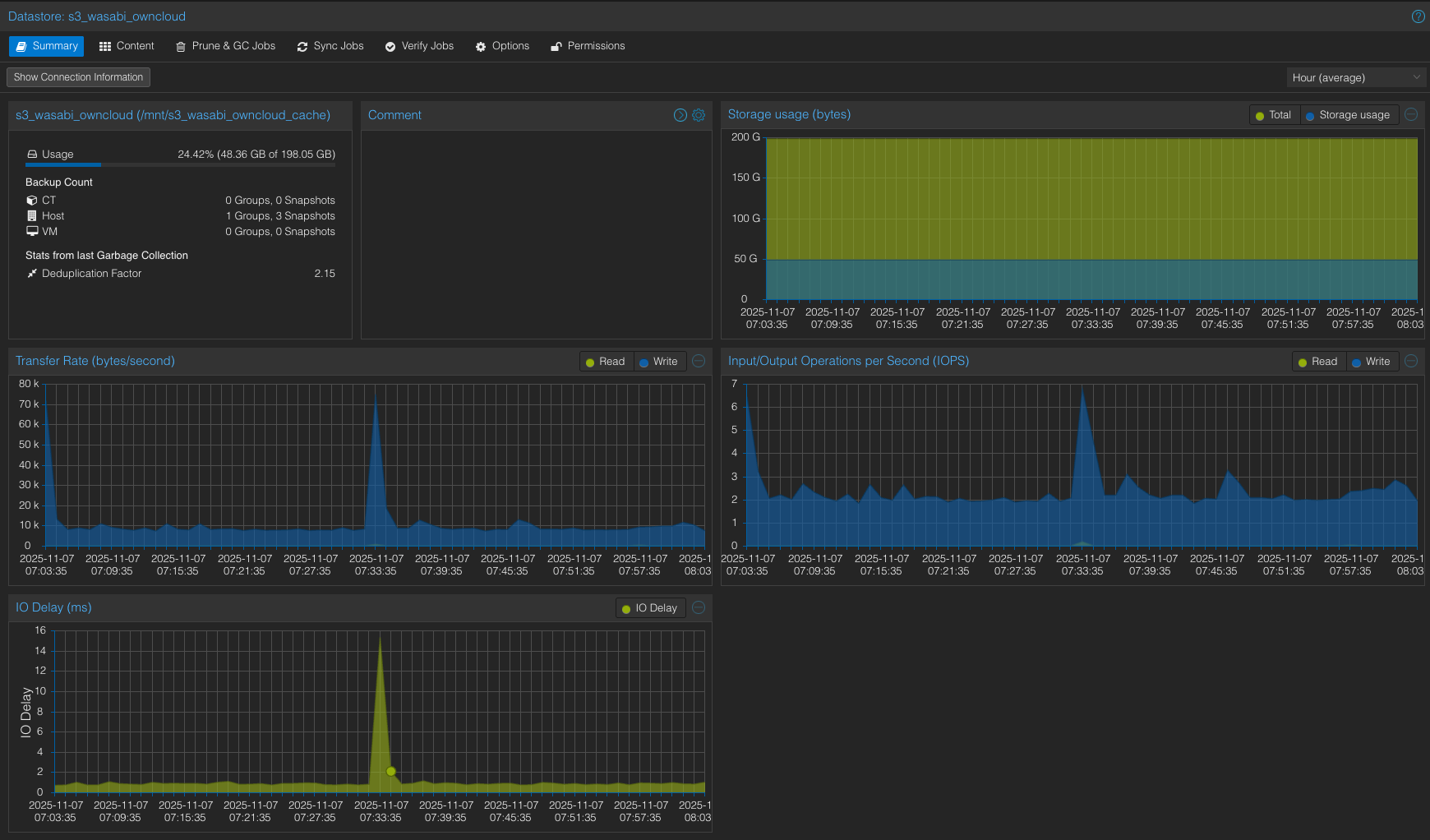Click the Show Connection Information button

(x=78, y=77)
